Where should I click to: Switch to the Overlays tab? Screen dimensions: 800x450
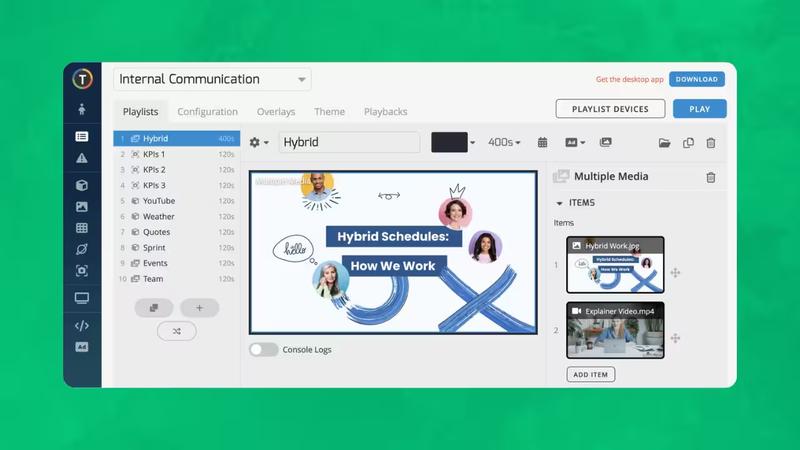click(x=276, y=111)
